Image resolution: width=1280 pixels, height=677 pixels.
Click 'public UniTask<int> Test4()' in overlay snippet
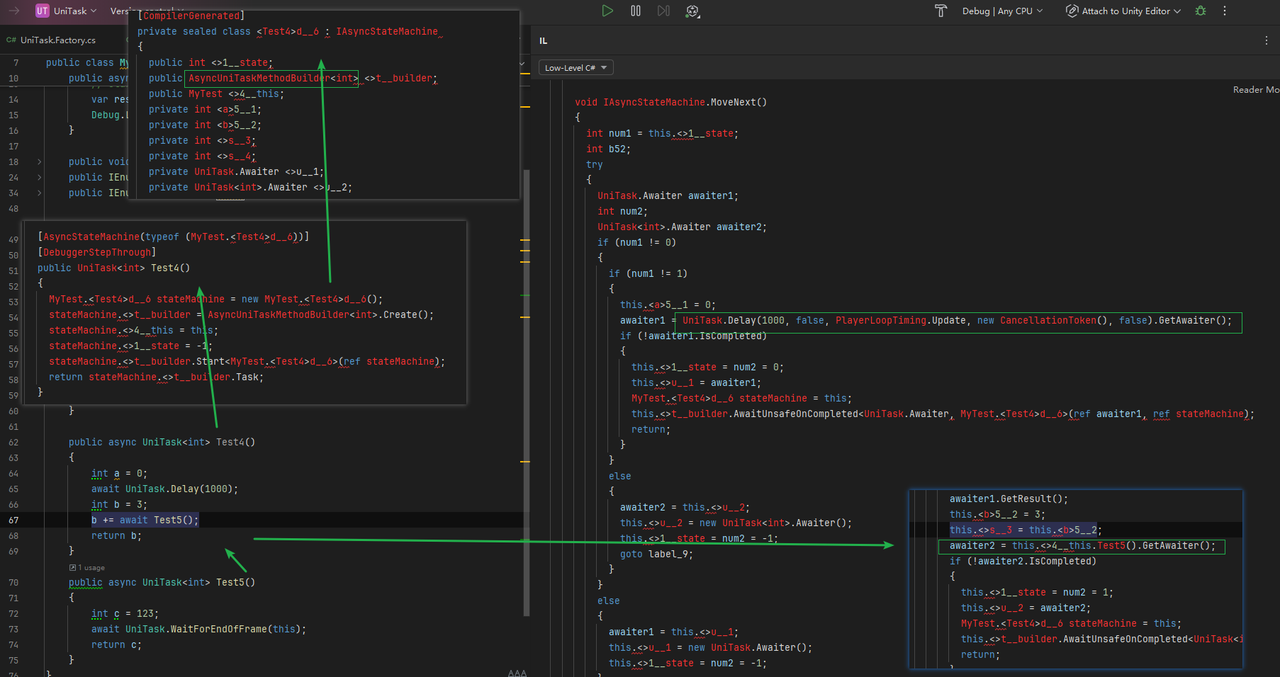tap(113, 268)
